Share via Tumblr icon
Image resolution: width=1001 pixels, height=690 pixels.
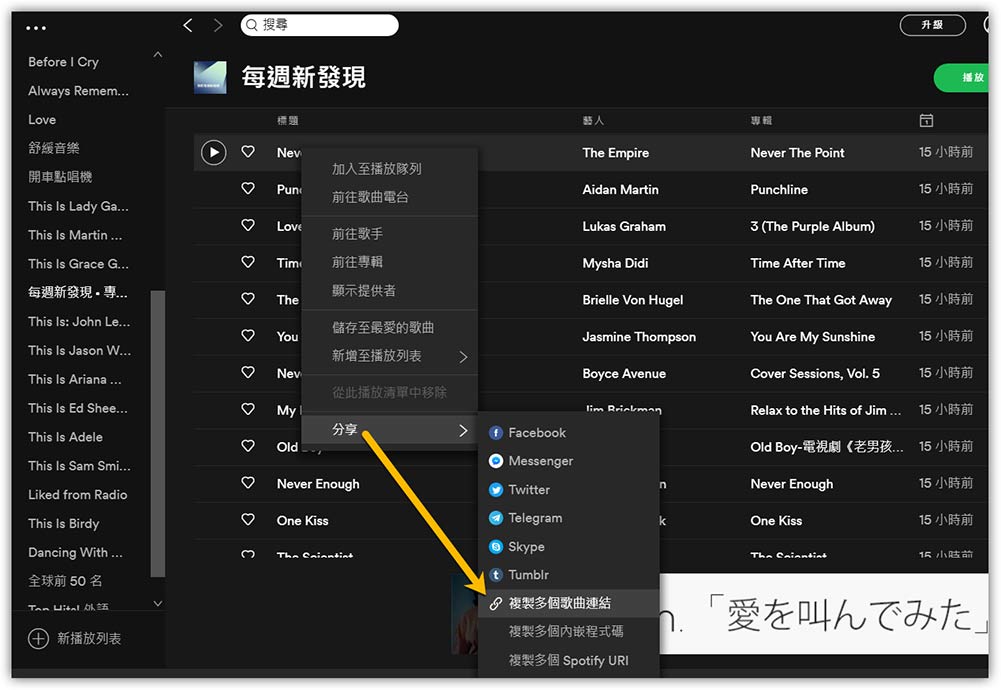tap(495, 574)
